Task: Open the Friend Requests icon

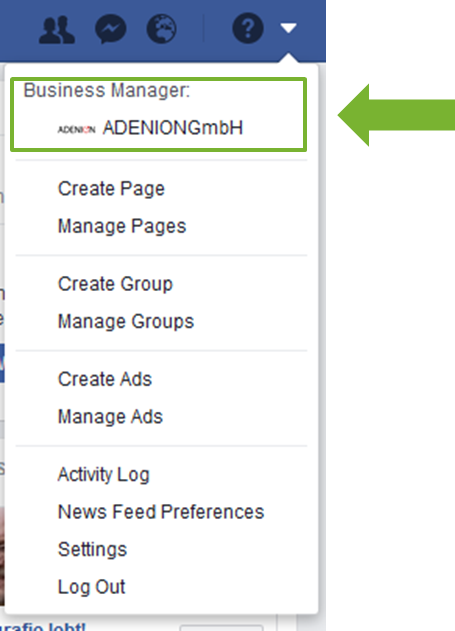Action: 57,30
